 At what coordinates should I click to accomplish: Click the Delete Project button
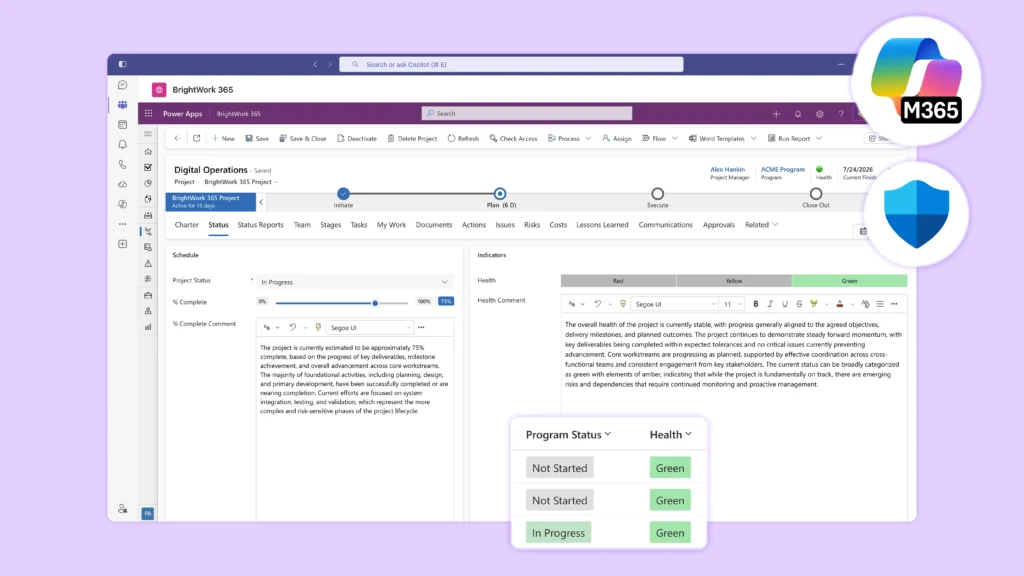tap(412, 138)
